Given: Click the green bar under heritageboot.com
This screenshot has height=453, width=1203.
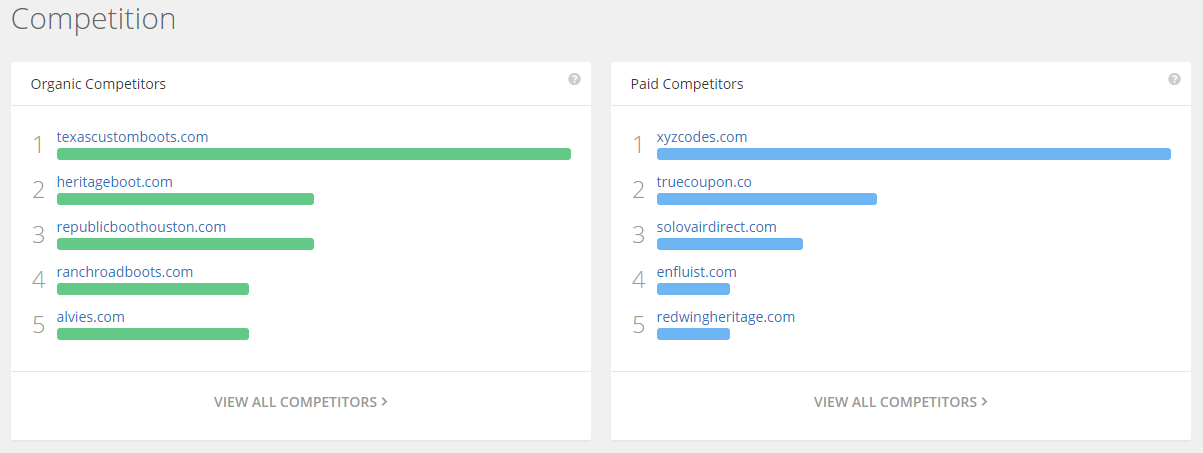Looking at the screenshot, I should tap(185, 199).
